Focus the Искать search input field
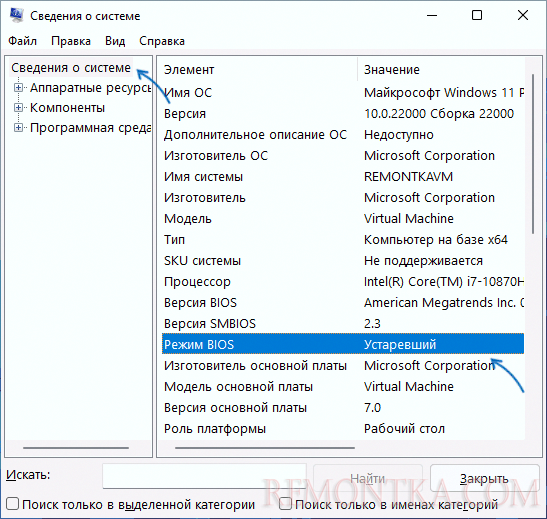 [204, 476]
